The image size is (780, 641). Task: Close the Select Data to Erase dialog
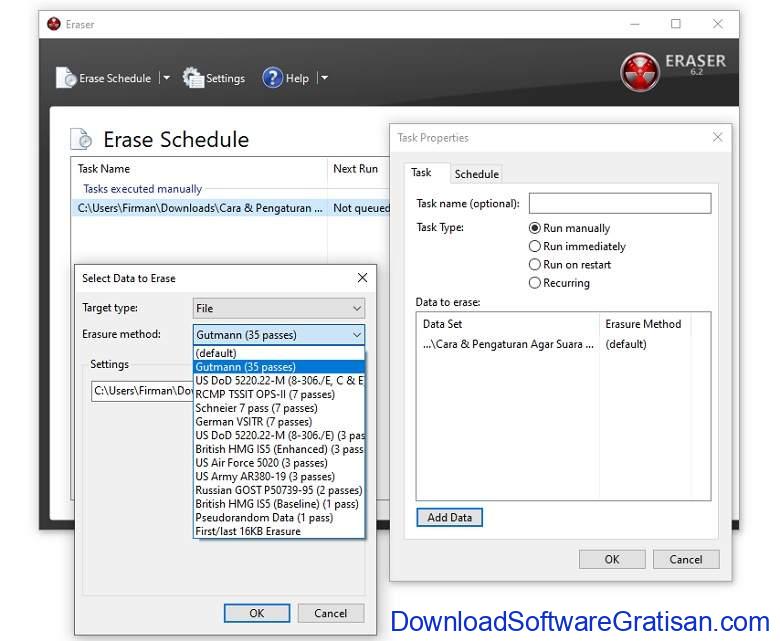pos(363,278)
